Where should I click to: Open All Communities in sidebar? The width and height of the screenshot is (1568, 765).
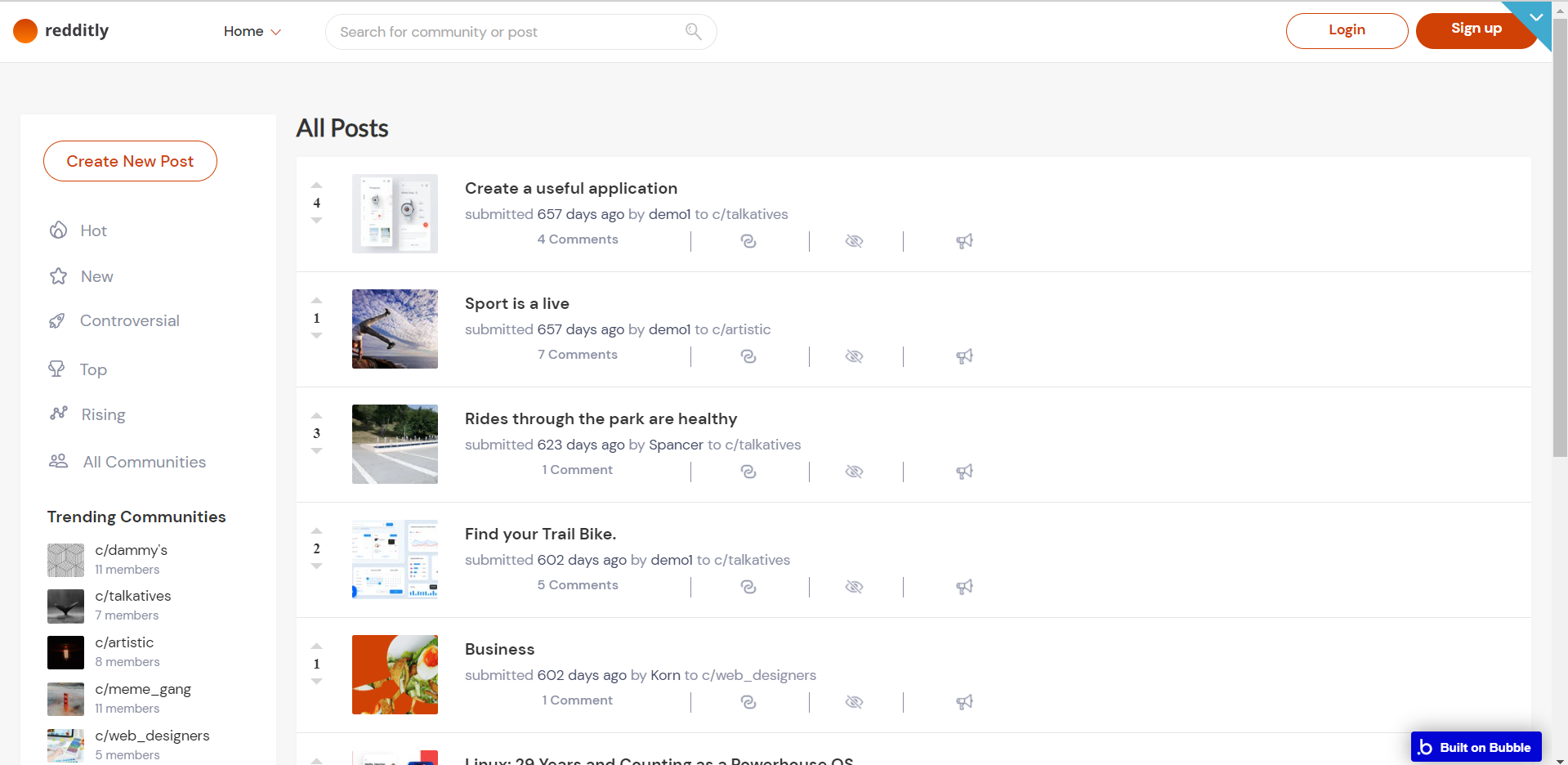pyautogui.click(x=144, y=463)
